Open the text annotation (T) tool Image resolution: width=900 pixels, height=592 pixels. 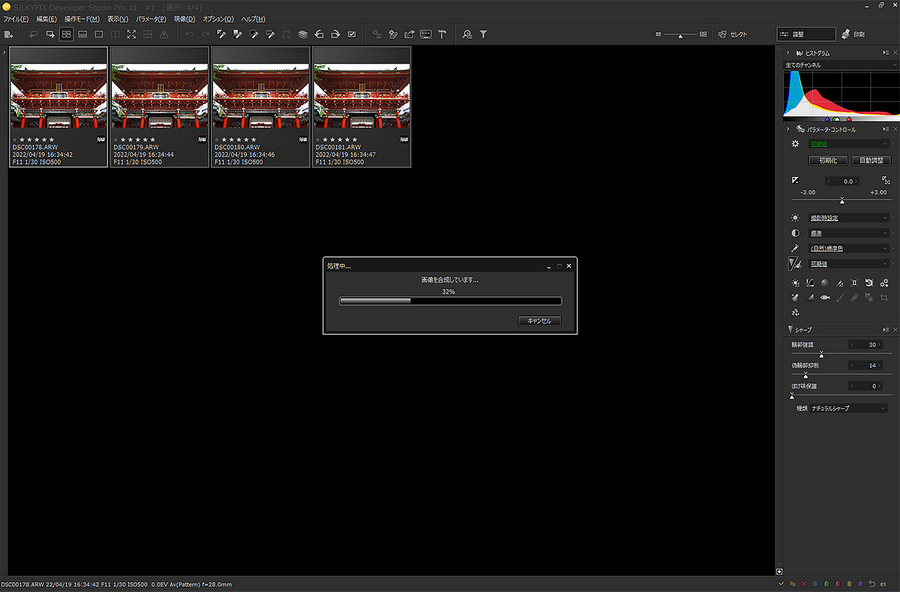(442, 34)
